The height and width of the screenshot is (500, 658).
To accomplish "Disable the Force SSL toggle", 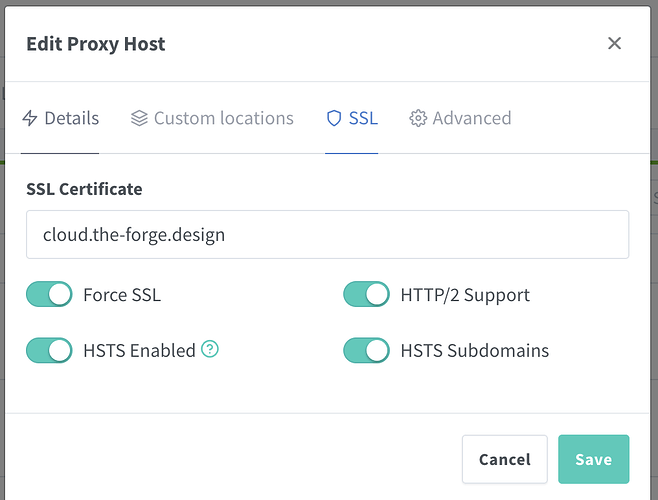I will 49,294.
